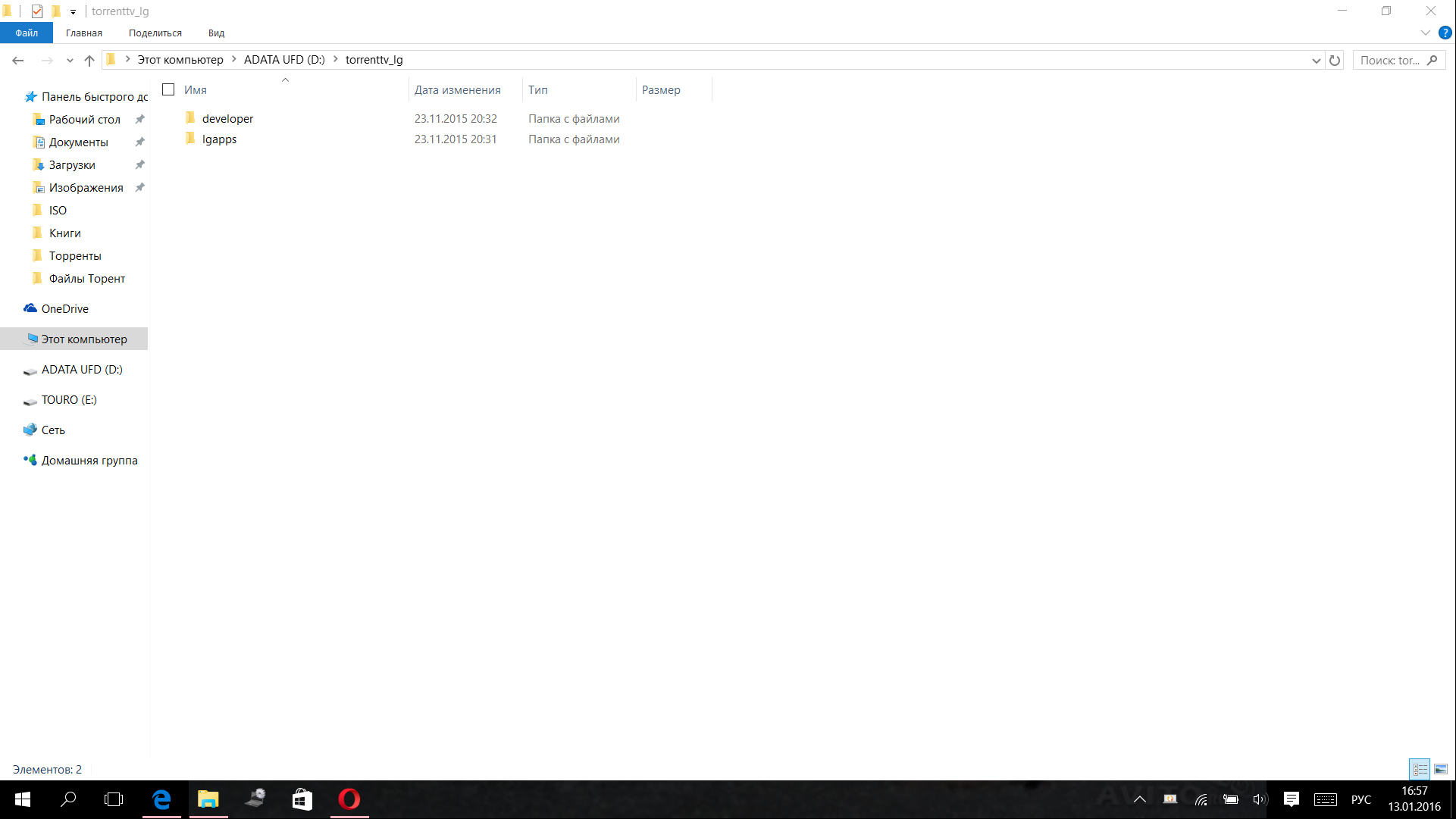Refresh the current folder view
Screen dimensions: 1456x819
tap(1335, 61)
